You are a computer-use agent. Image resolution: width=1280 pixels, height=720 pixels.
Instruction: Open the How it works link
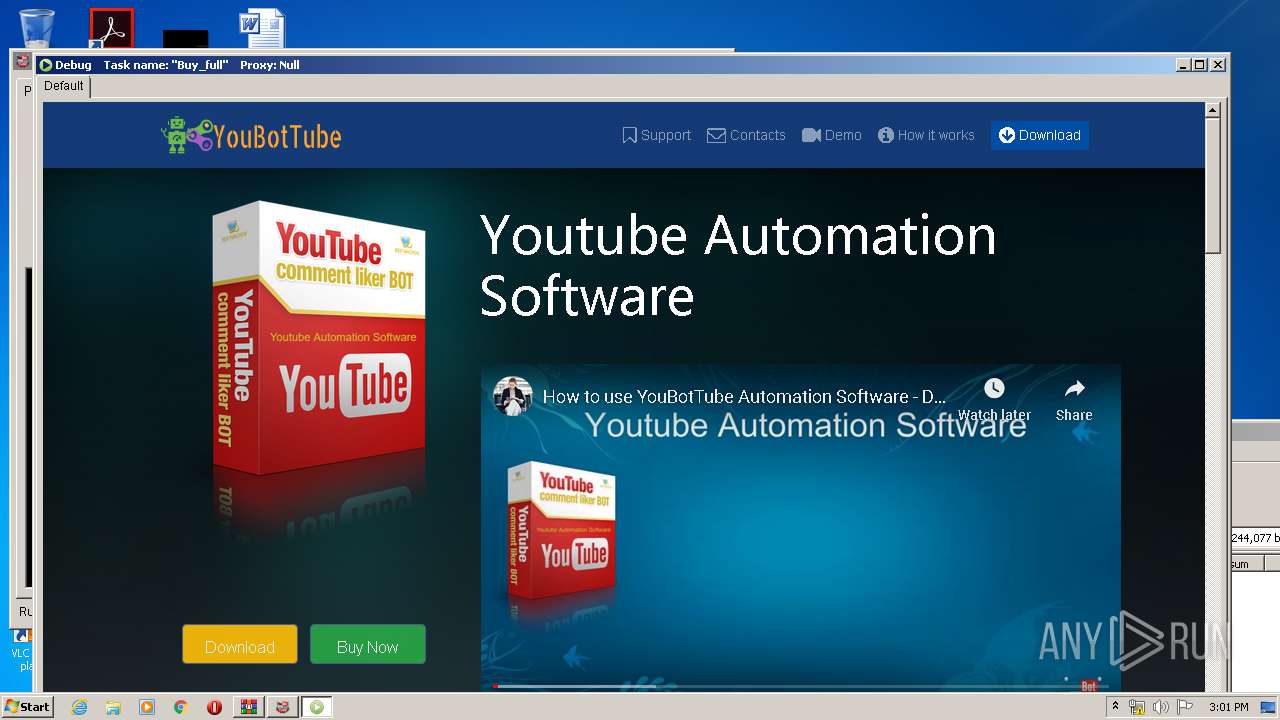tap(926, 135)
